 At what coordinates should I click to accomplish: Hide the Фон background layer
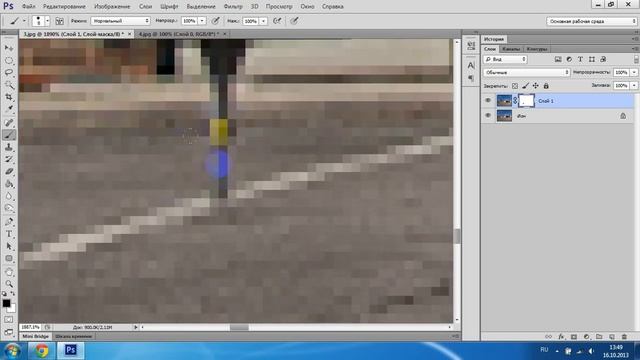coord(488,116)
